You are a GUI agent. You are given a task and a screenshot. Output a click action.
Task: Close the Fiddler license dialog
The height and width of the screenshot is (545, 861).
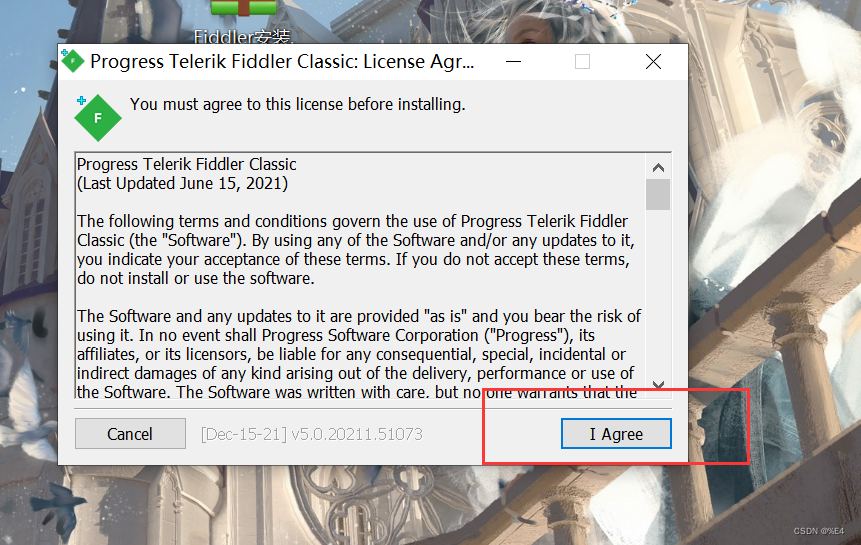point(653,61)
